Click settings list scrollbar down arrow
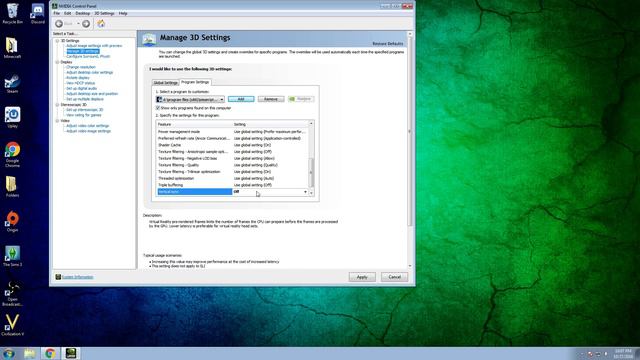This screenshot has width=640, height=360. tap(311, 193)
